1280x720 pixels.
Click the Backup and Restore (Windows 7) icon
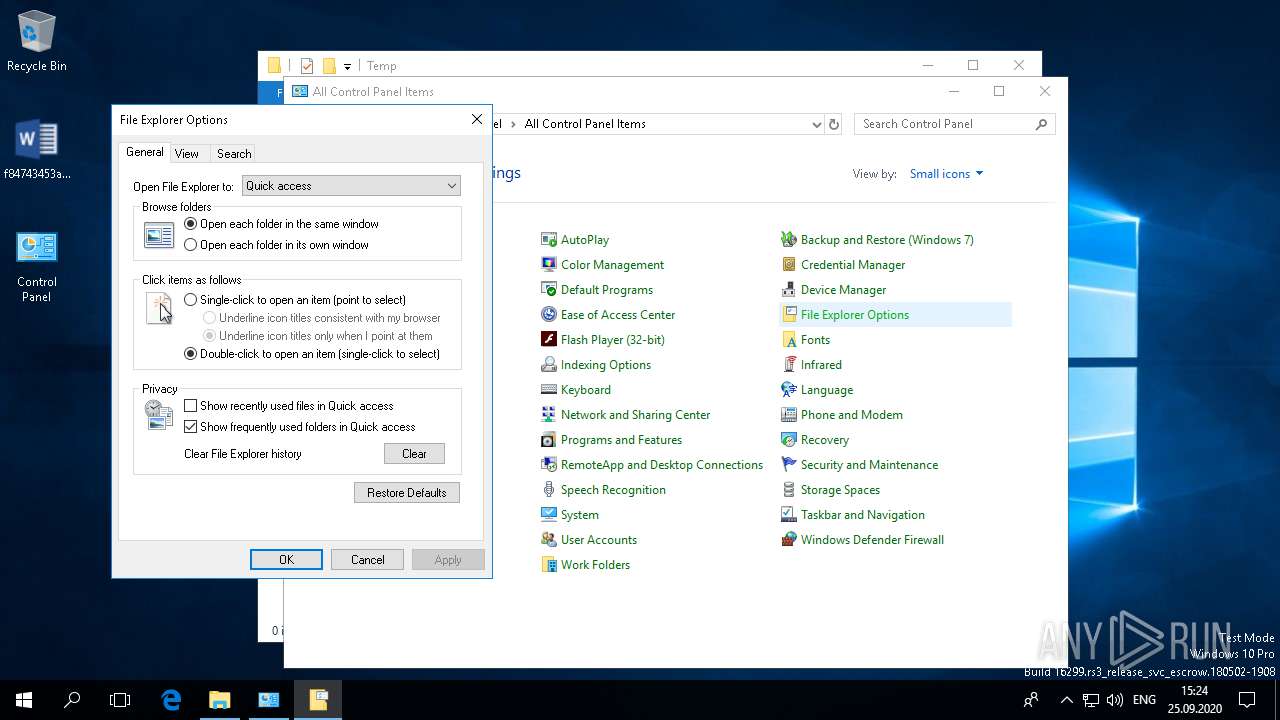[788, 240]
